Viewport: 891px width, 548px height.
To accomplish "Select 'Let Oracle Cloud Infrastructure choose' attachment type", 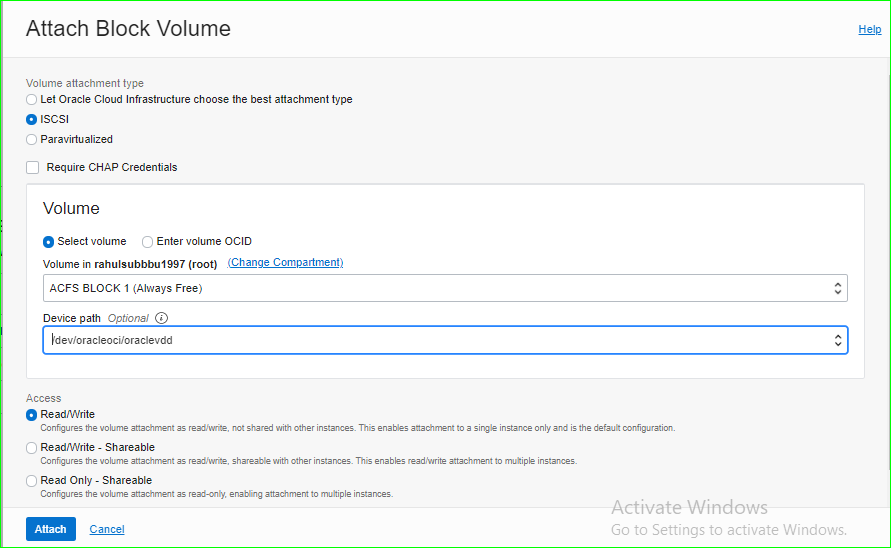I will tap(32, 100).
